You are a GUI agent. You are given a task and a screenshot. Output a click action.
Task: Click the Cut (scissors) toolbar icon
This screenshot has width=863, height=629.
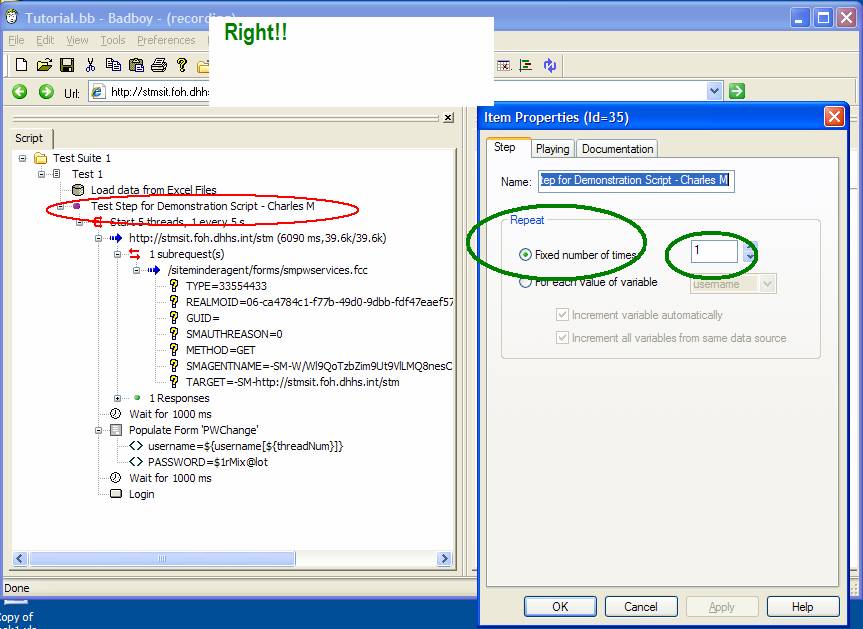tap(90, 66)
